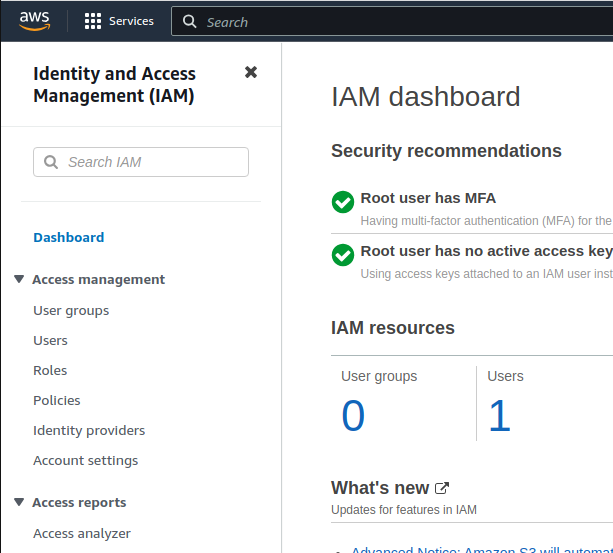Open Account settings in the sidebar
The width and height of the screenshot is (613, 553).
[x=86, y=460]
